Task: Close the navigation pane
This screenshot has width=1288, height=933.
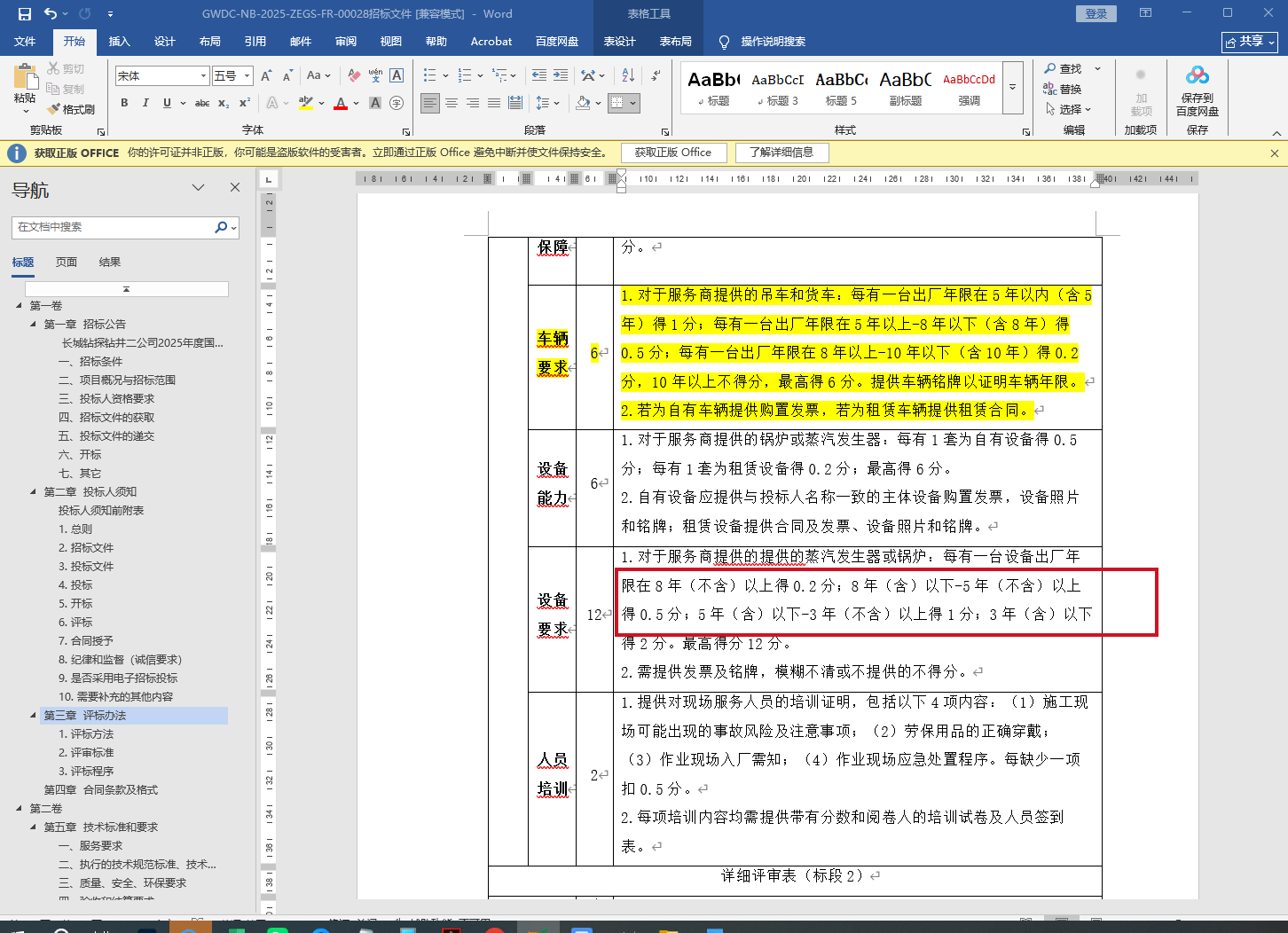Action: tap(235, 187)
